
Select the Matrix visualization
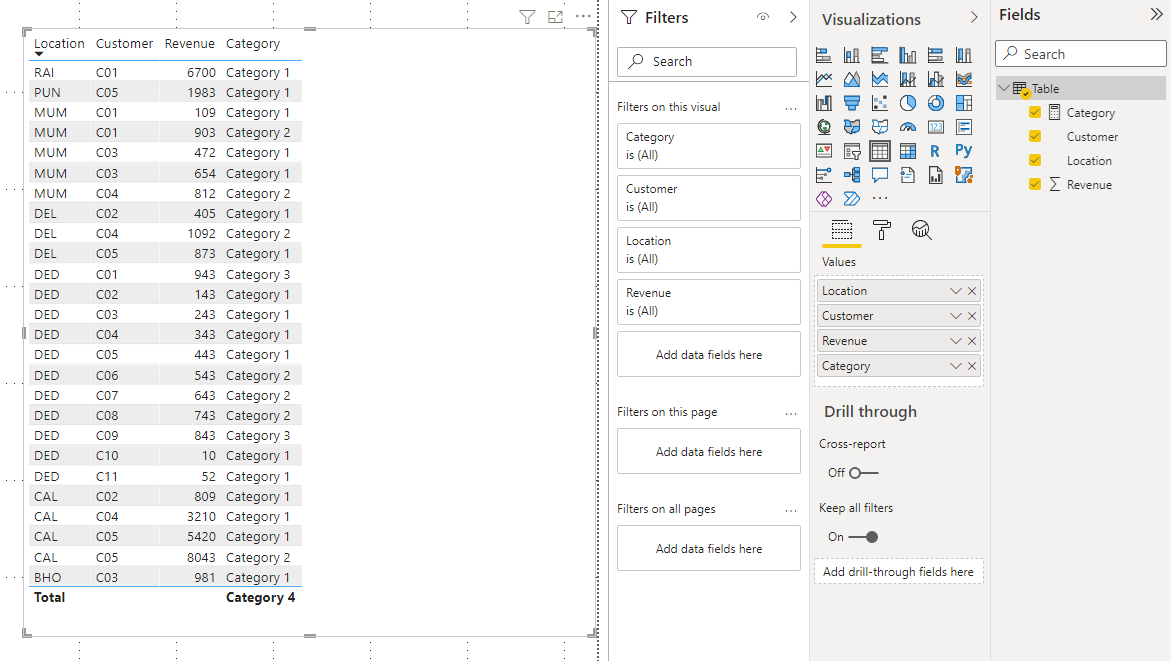click(908, 151)
